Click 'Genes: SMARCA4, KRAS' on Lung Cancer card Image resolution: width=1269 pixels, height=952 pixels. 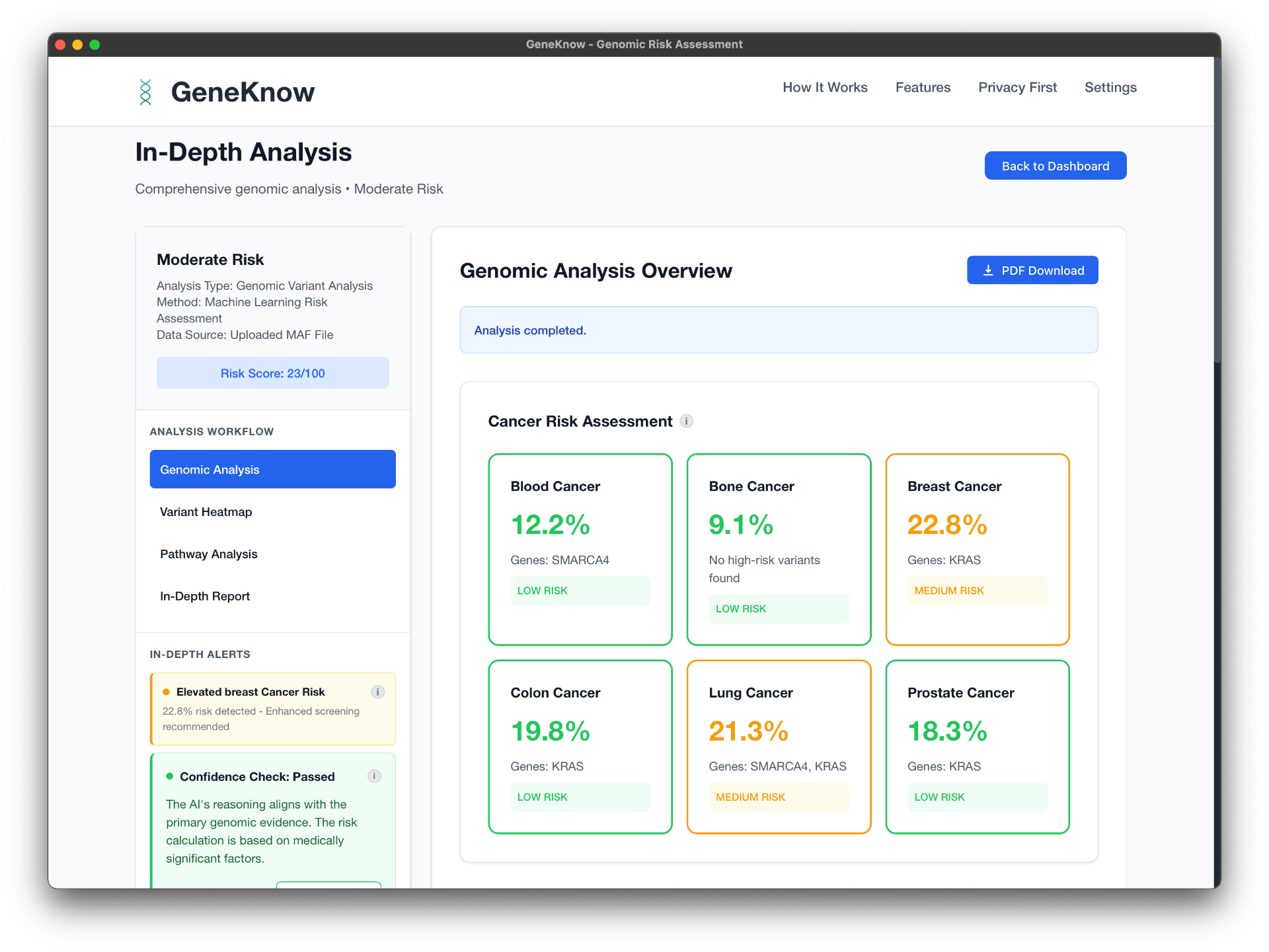click(x=777, y=766)
